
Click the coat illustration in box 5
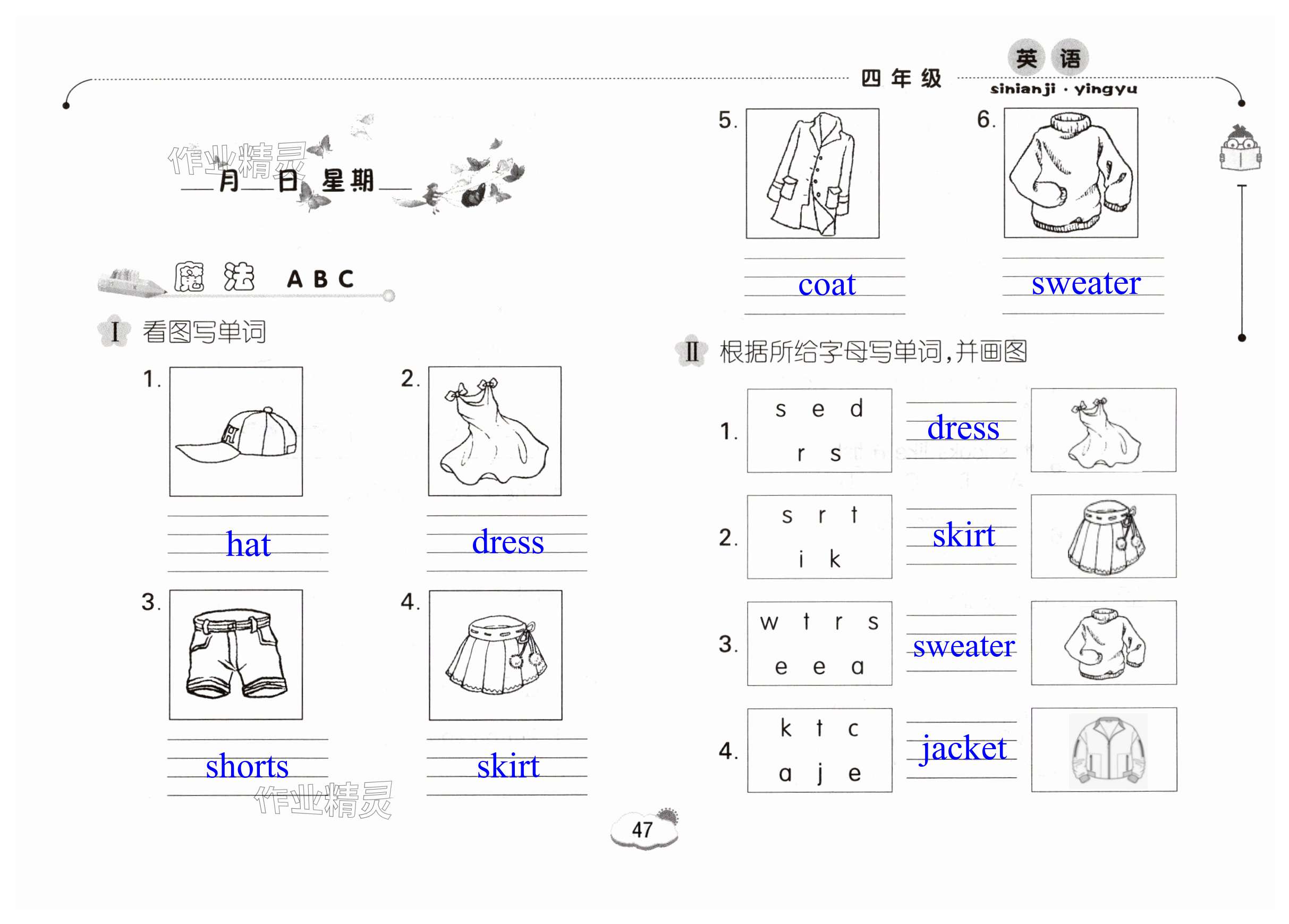tap(812, 173)
